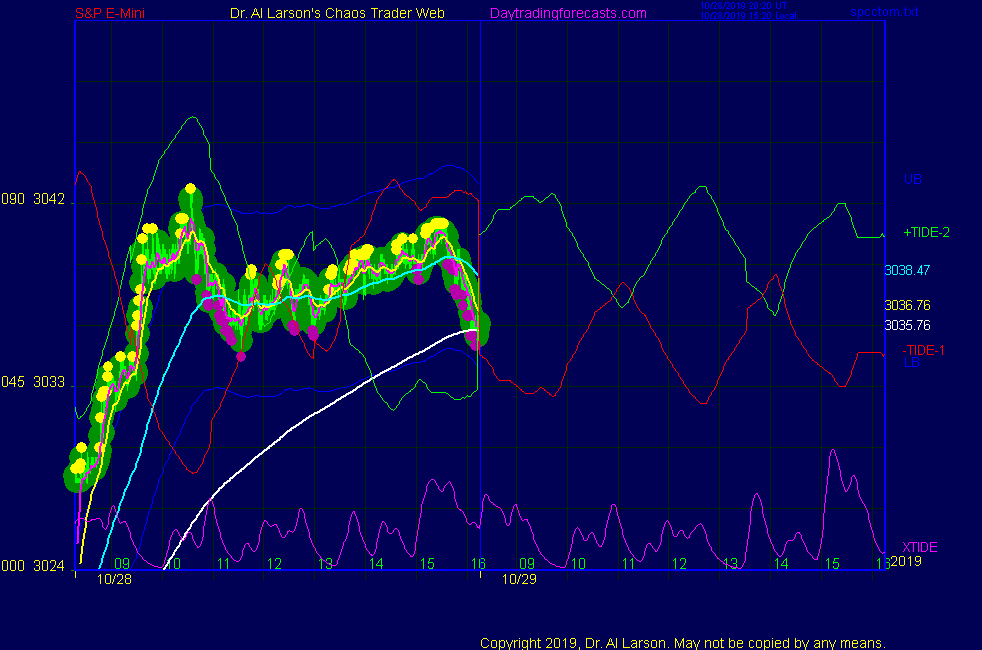Select the -TIDE-1 legend label
Viewport: 982px width, 650px height.
pyautogui.click(x=923, y=350)
